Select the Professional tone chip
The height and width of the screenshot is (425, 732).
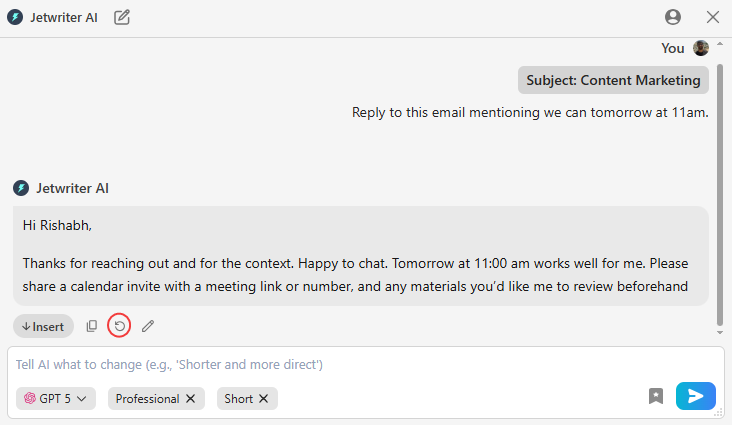147,399
